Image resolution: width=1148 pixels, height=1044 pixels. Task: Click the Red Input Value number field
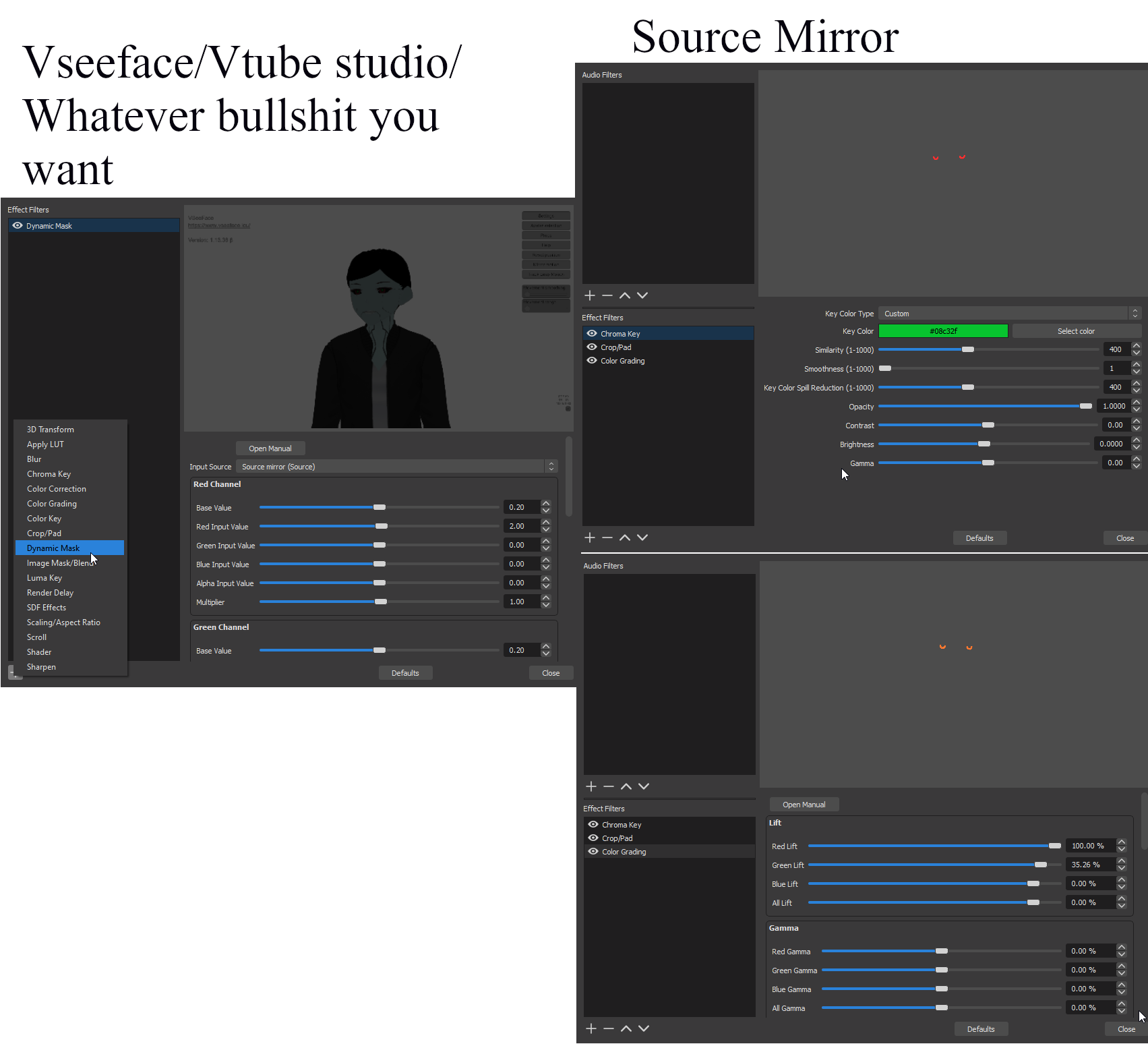point(521,526)
